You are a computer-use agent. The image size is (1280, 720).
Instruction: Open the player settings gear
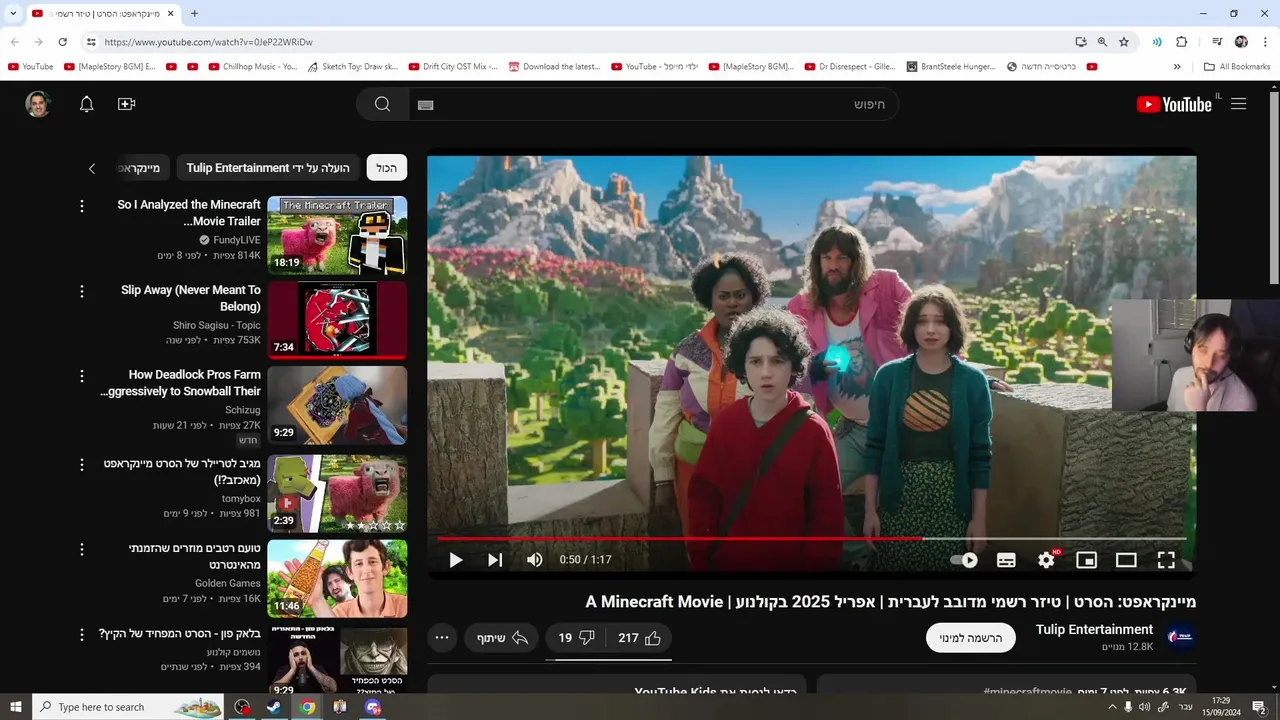click(1046, 560)
